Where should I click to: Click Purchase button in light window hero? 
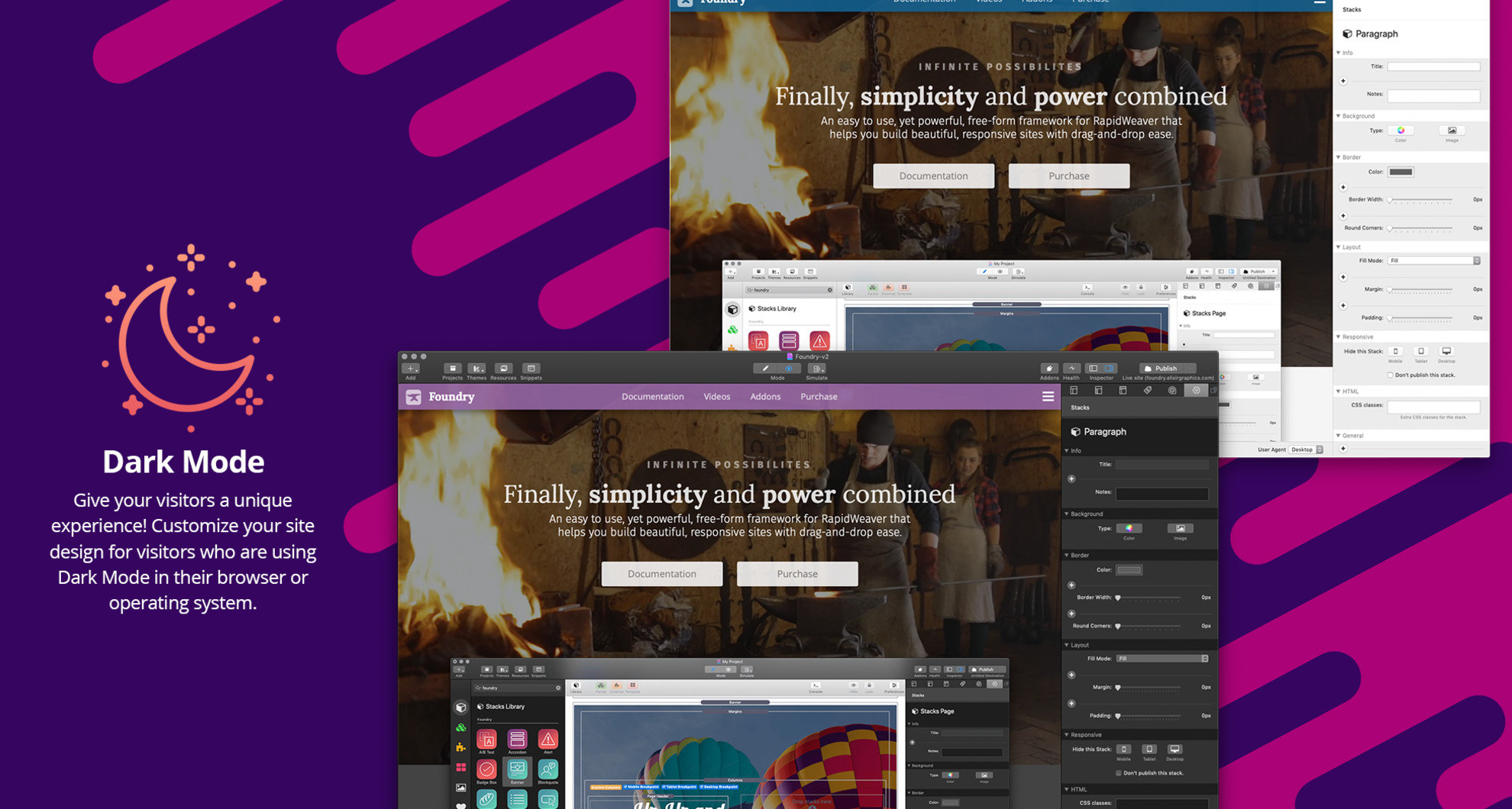coord(1069,176)
